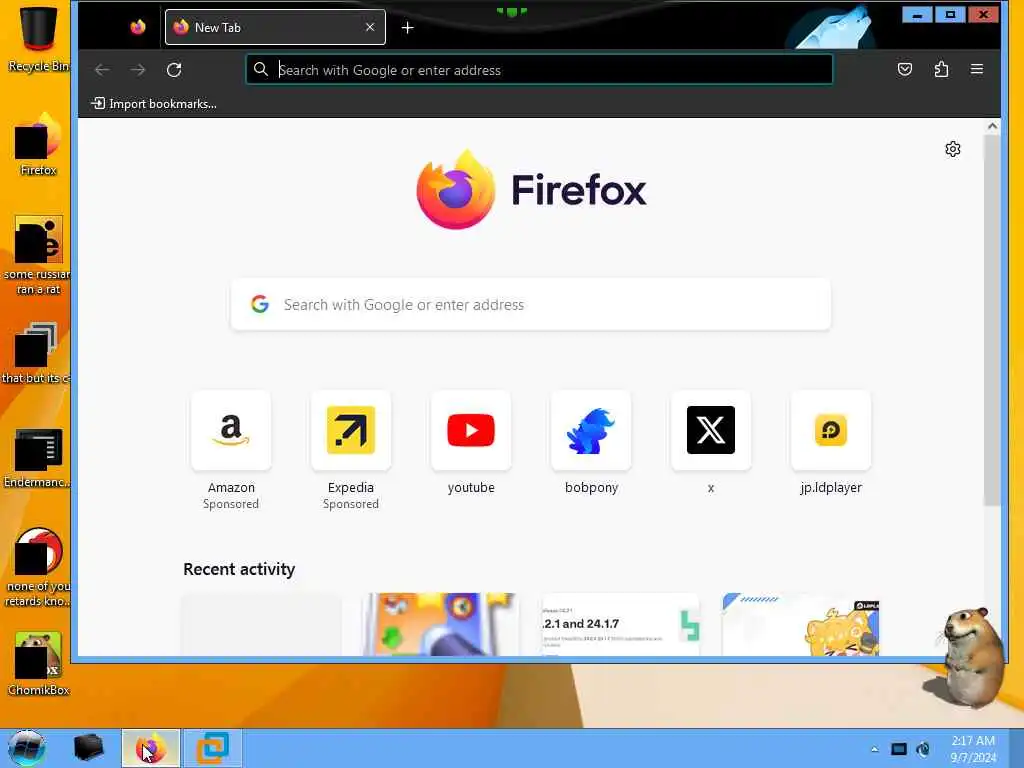This screenshot has width=1024, height=768.
Task: Open the Windows Start button
Action: click(27, 748)
